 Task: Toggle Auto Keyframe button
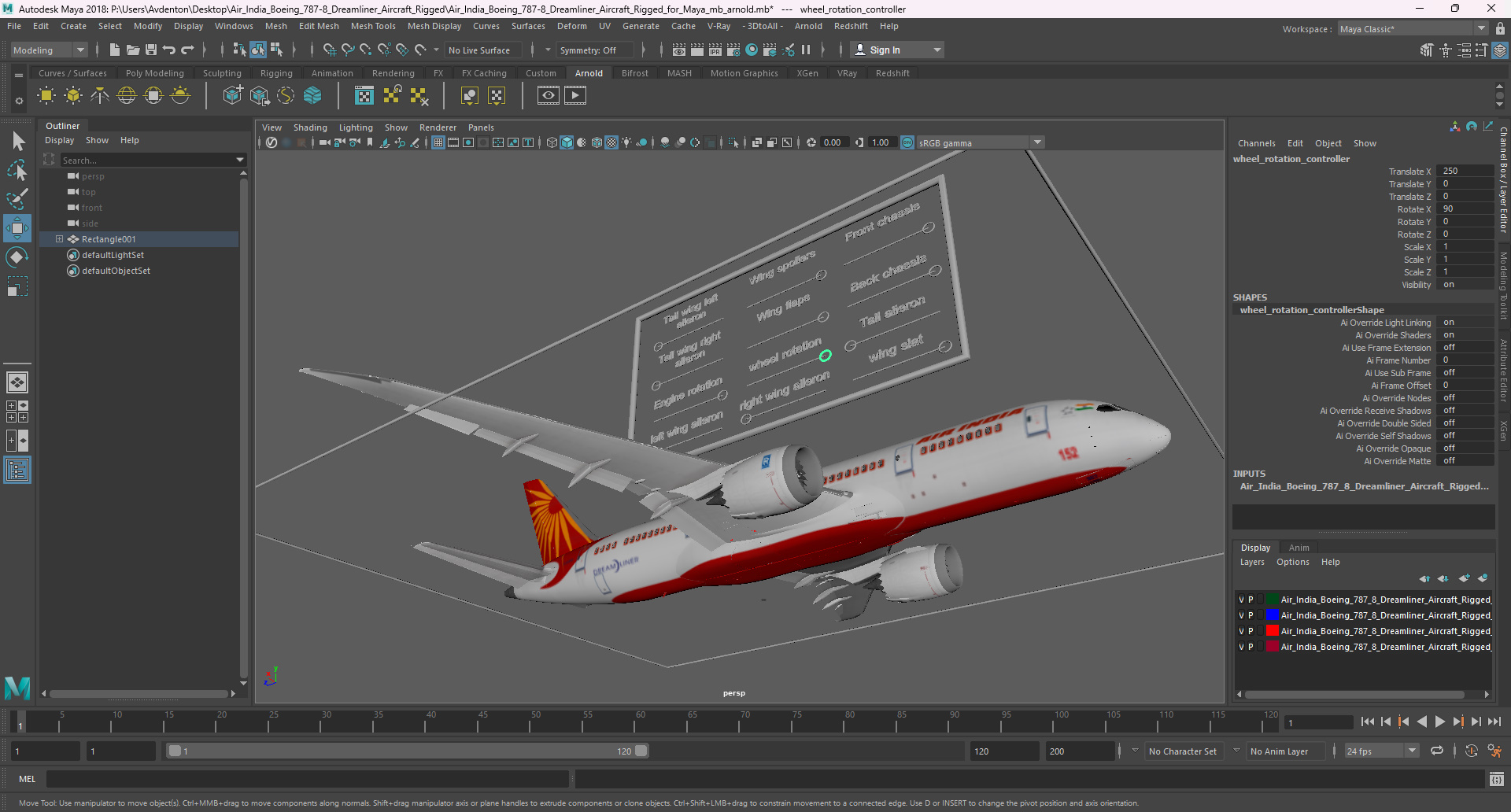[1472, 751]
